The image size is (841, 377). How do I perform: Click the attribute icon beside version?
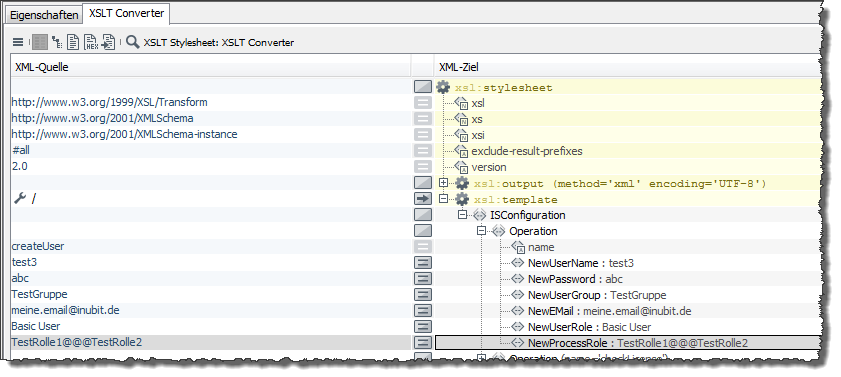[x=461, y=167]
